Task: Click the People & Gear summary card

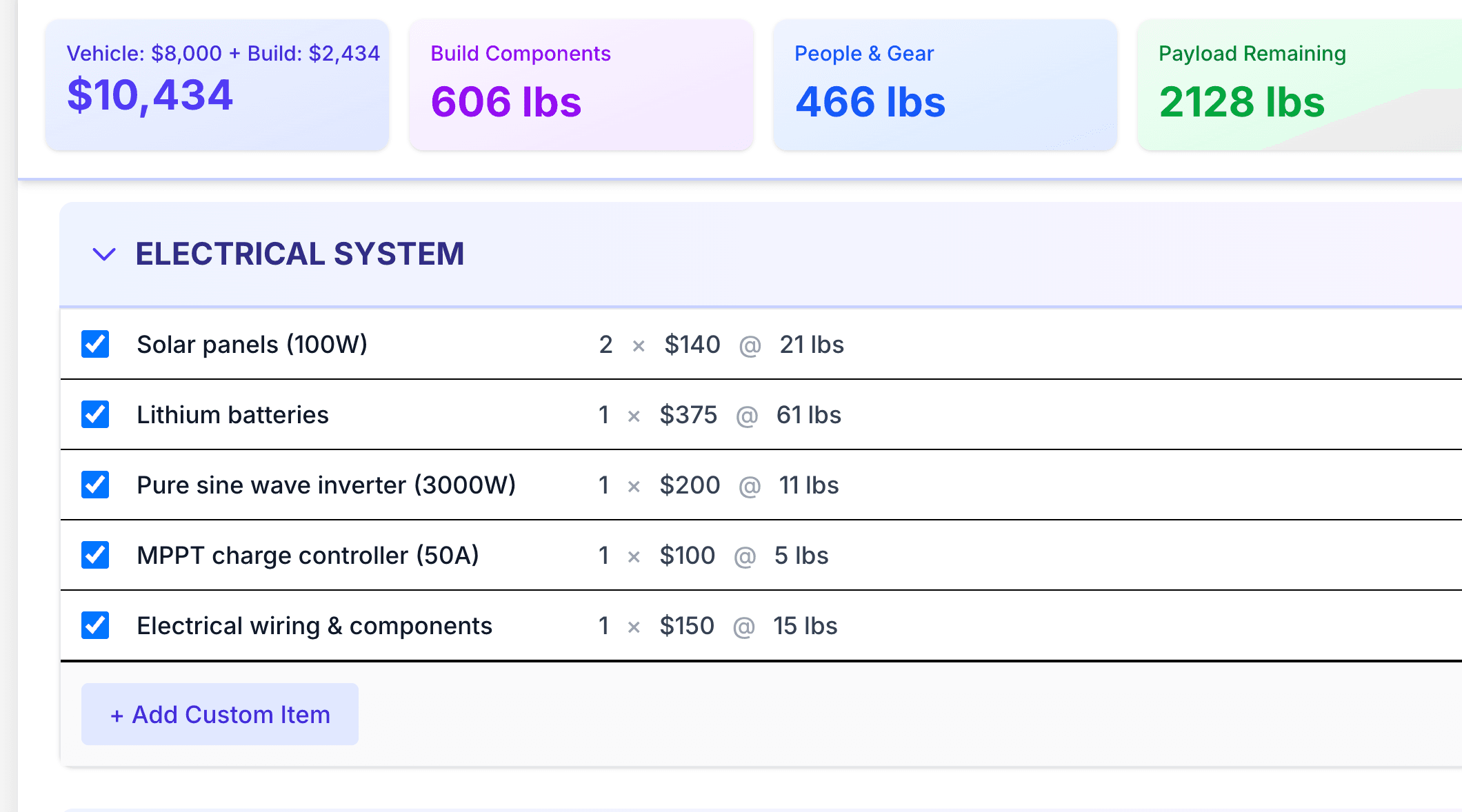Action: 945,84
